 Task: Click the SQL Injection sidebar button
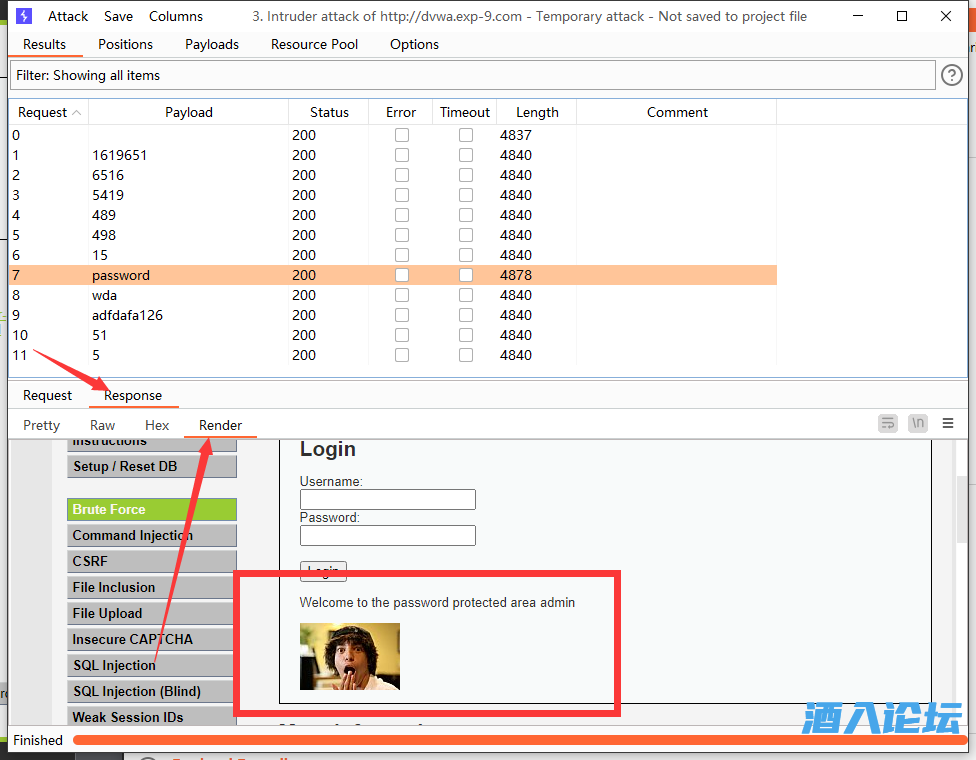151,665
